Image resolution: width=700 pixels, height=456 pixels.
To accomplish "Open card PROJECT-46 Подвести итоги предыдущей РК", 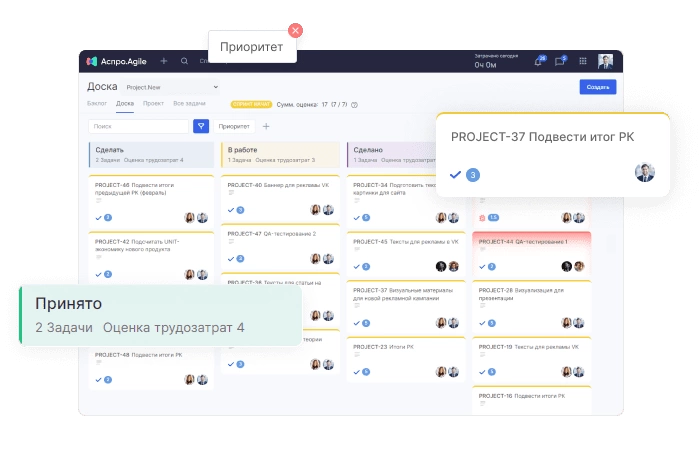I will pos(151,201).
